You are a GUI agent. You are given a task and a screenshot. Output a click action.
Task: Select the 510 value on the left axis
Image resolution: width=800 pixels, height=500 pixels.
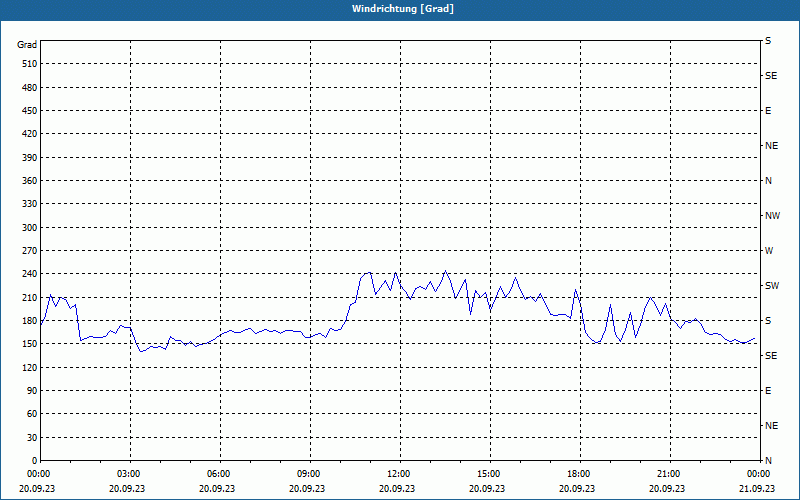click(x=30, y=64)
